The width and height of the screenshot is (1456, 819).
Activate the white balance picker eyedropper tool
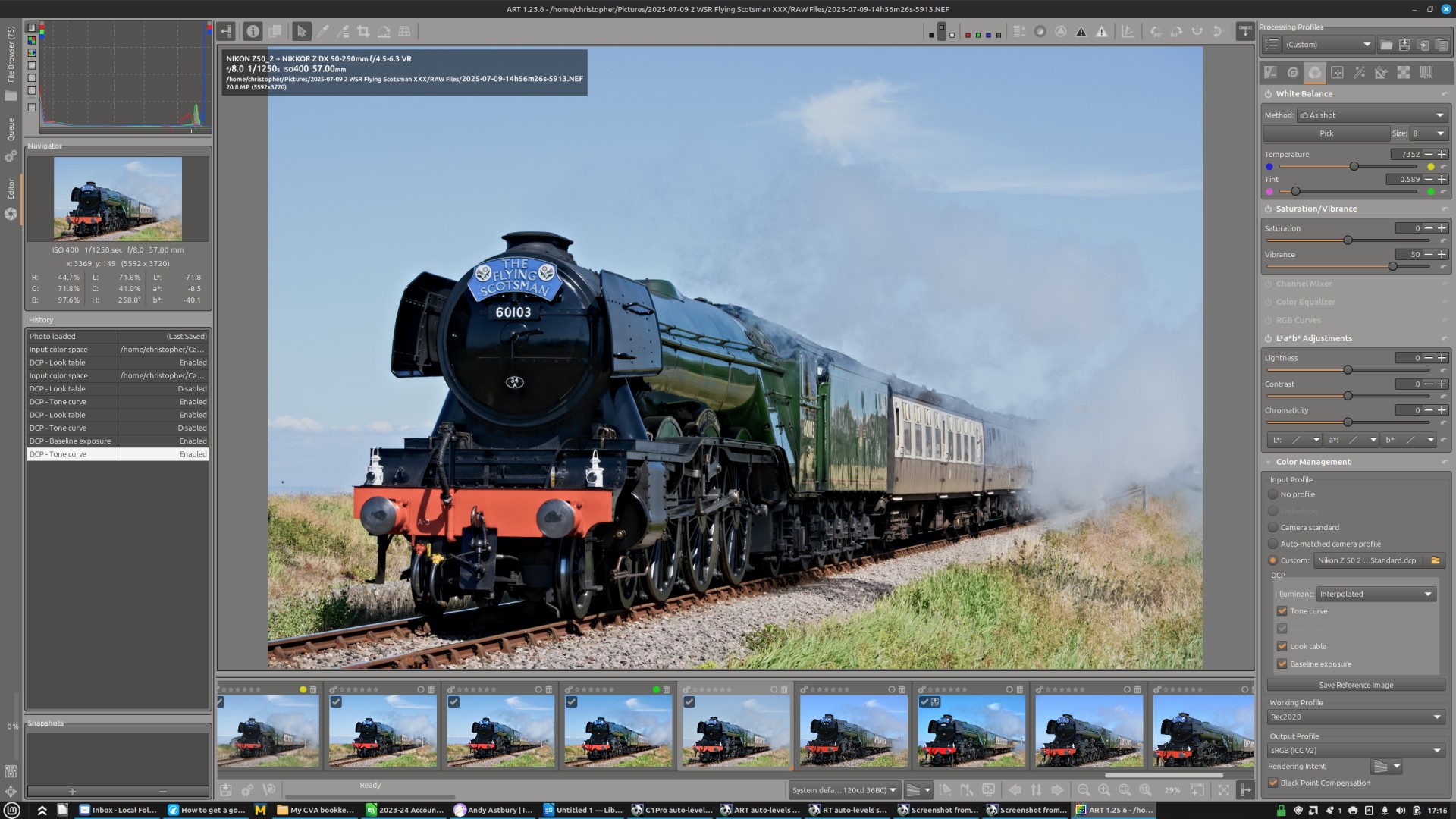[322, 31]
